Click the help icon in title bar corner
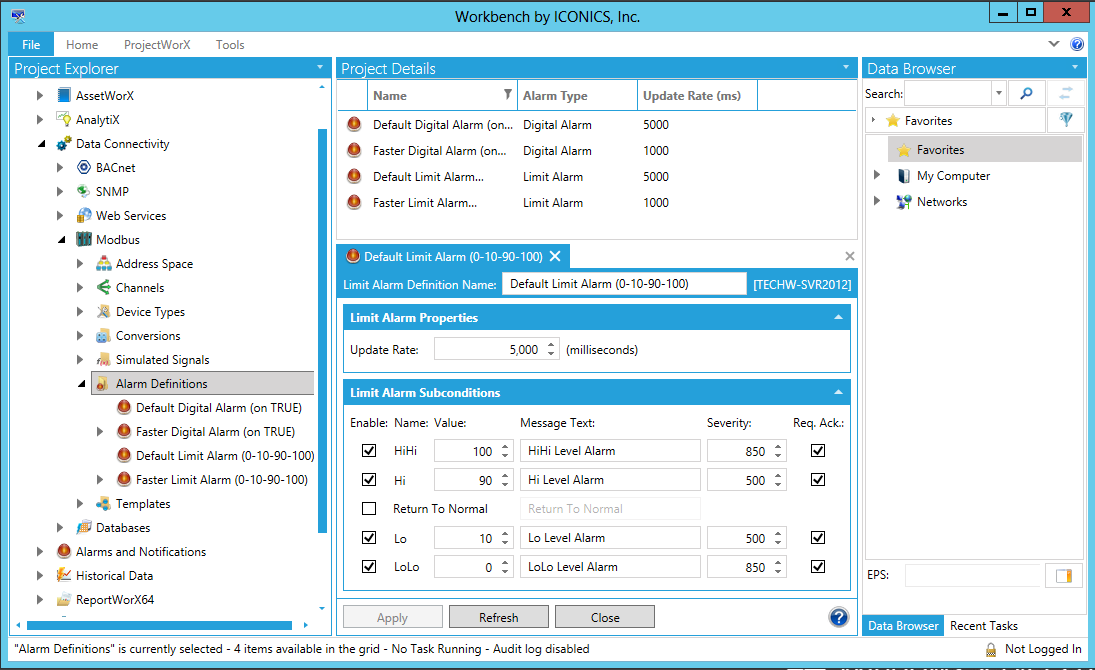1095x670 pixels. tap(1077, 45)
